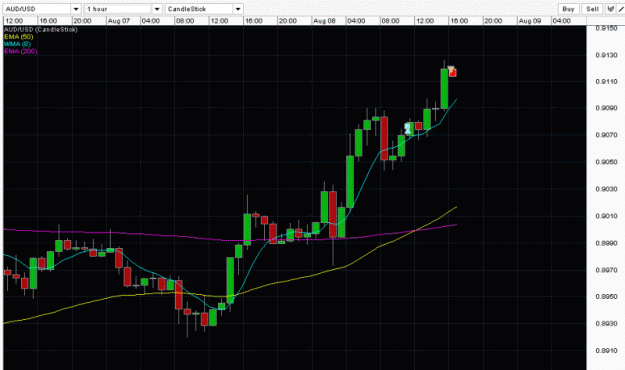Click the 0.8930 price axis label
The height and width of the screenshot is (370, 625).
606,323
